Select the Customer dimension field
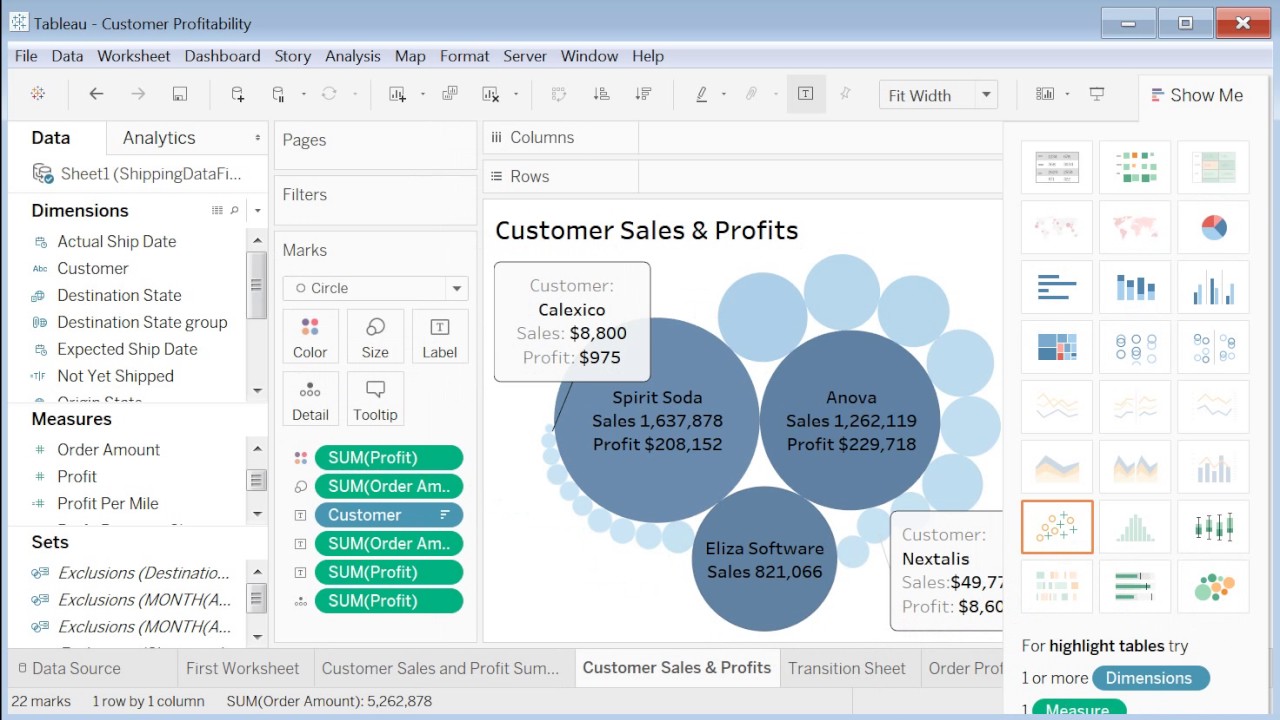The height and width of the screenshot is (720, 1280). pyautogui.click(x=93, y=268)
